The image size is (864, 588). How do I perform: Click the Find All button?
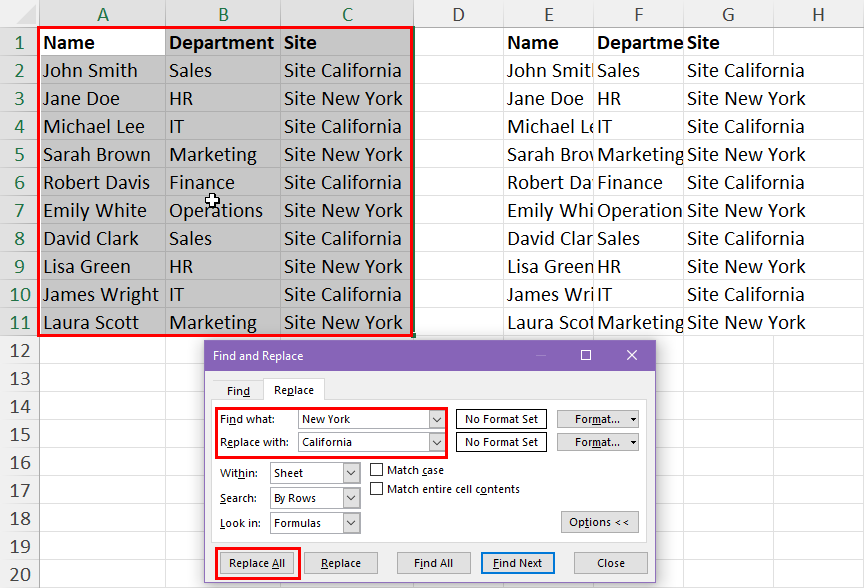(434, 563)
